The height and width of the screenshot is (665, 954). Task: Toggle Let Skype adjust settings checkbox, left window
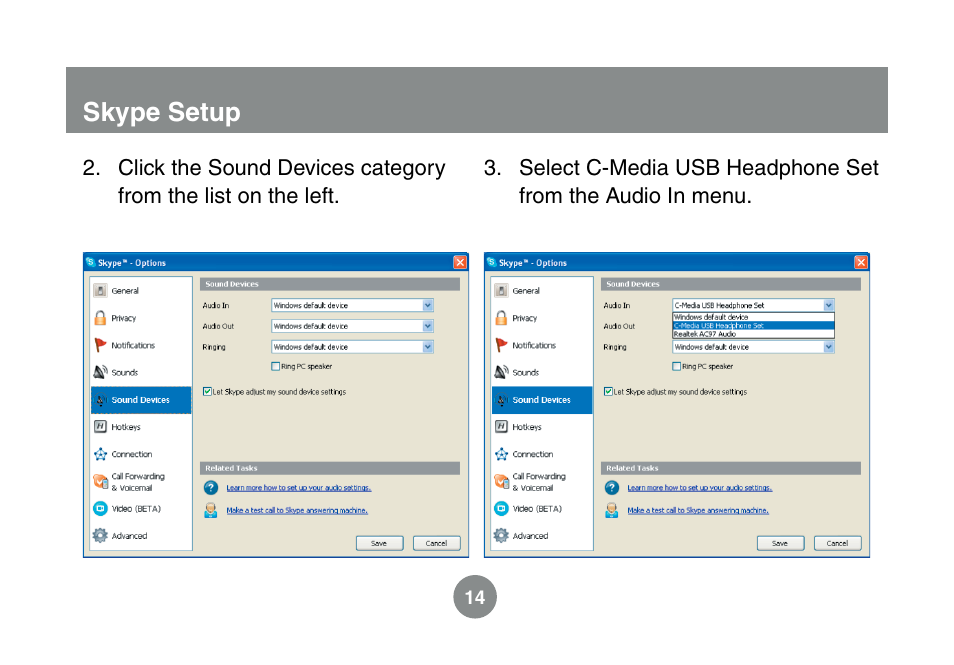pos(207,391)
